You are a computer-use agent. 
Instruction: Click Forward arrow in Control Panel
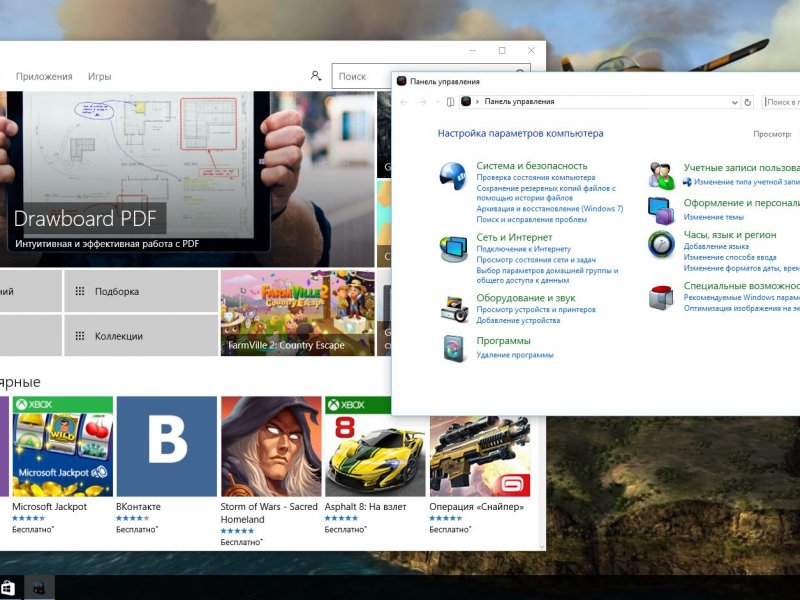pos(422,102)
